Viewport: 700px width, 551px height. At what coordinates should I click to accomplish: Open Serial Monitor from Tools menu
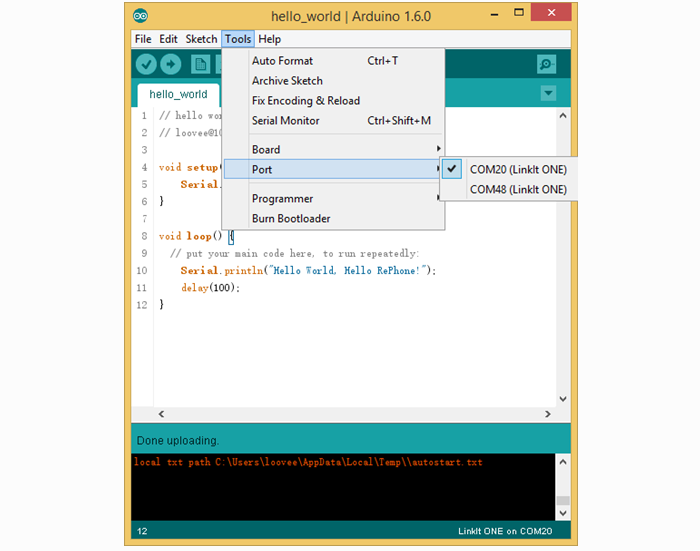coord(333,121)
